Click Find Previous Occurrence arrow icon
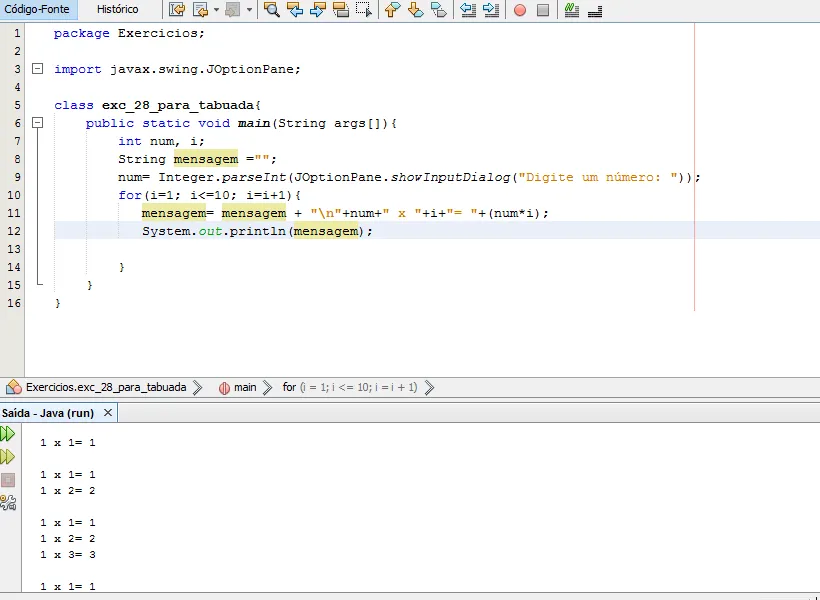 (294, 10)
